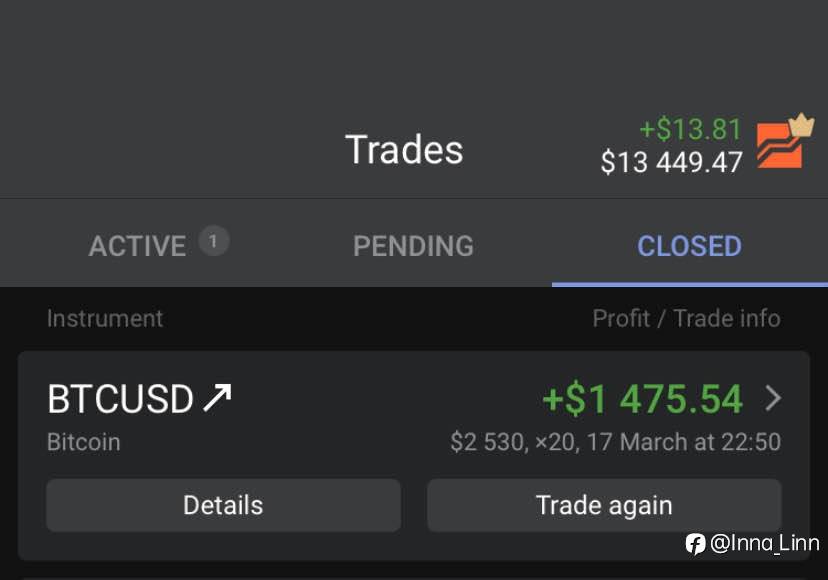Click the account balance $13 449.47
The width and height of the screenshot is (828, 580).
coord(671,162)
